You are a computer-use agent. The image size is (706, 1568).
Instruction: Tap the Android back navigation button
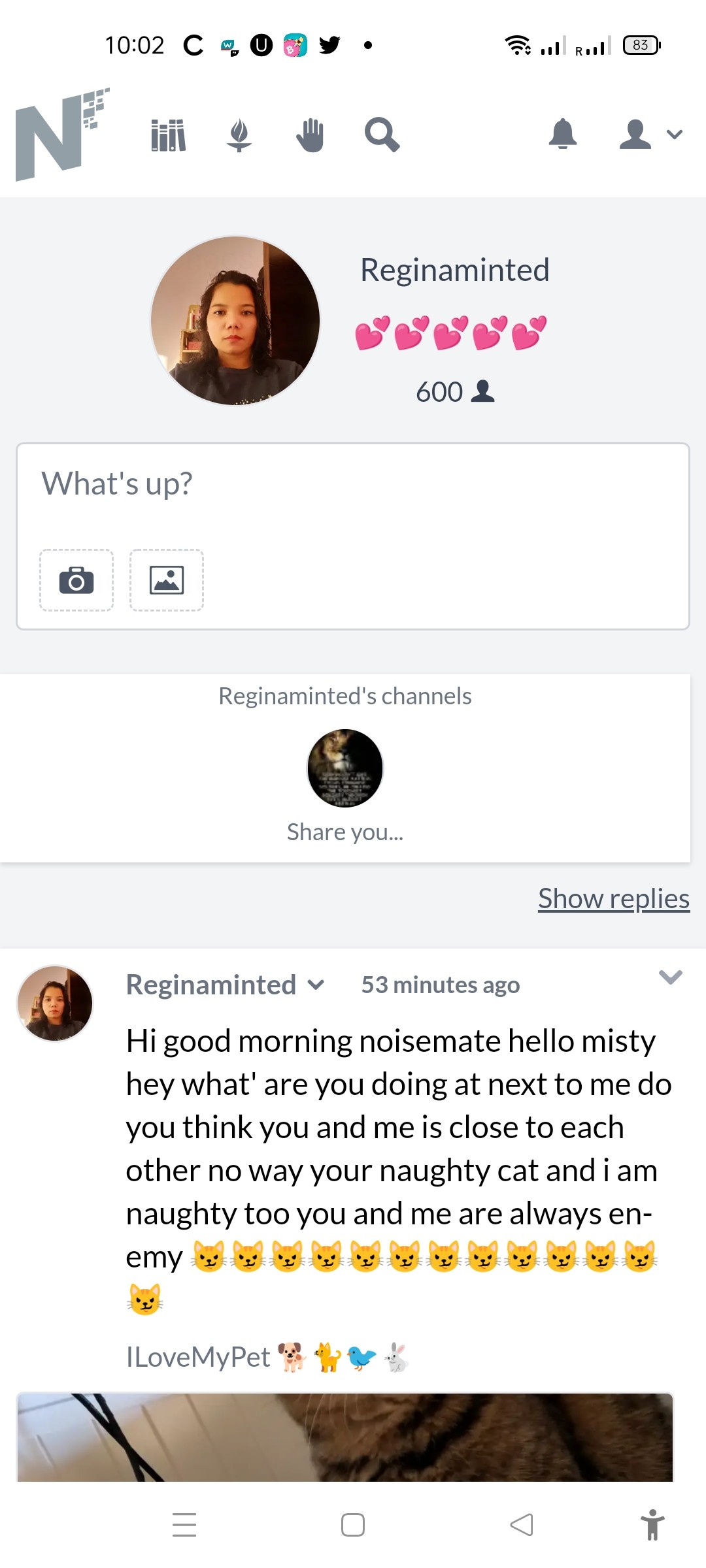point(522,1525)
